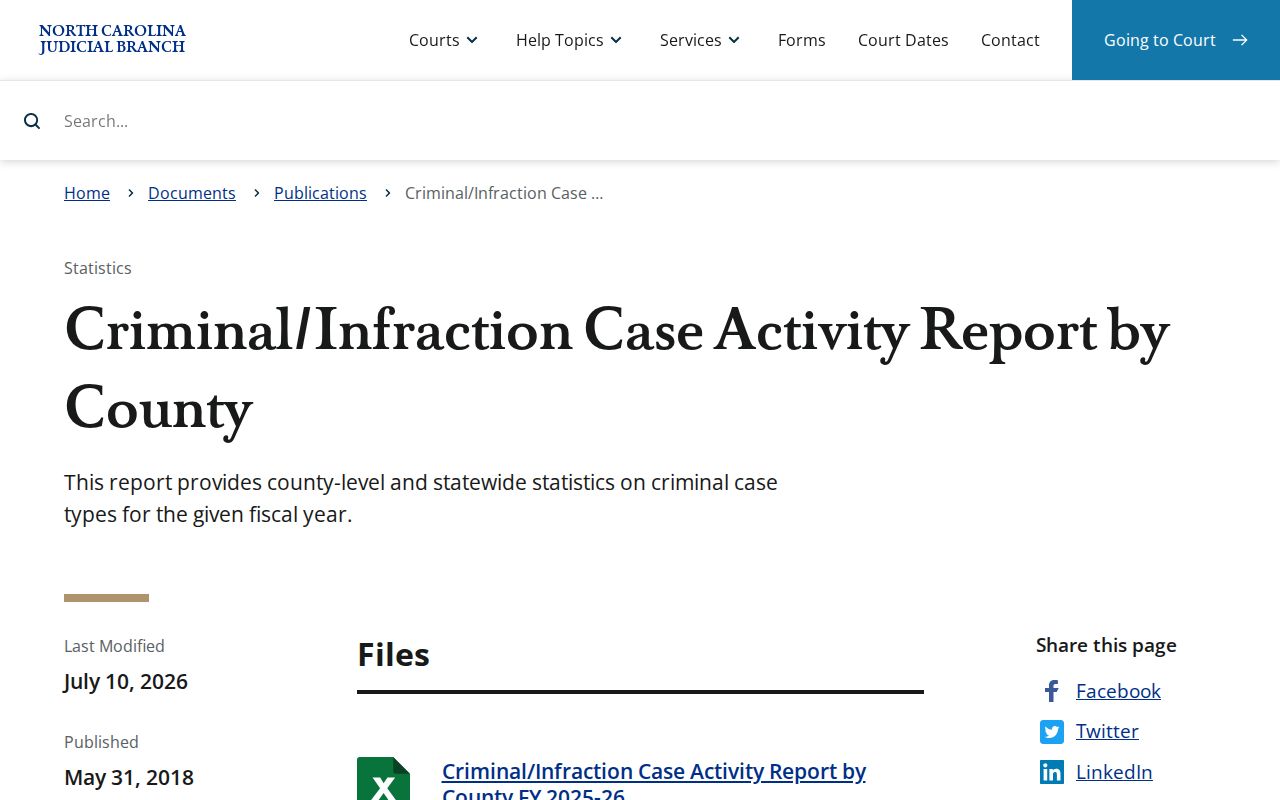Viewport: 1280px width, 800px height.
Task: Expand the Courts dropdown menu
Action: [x=443, y=40]
